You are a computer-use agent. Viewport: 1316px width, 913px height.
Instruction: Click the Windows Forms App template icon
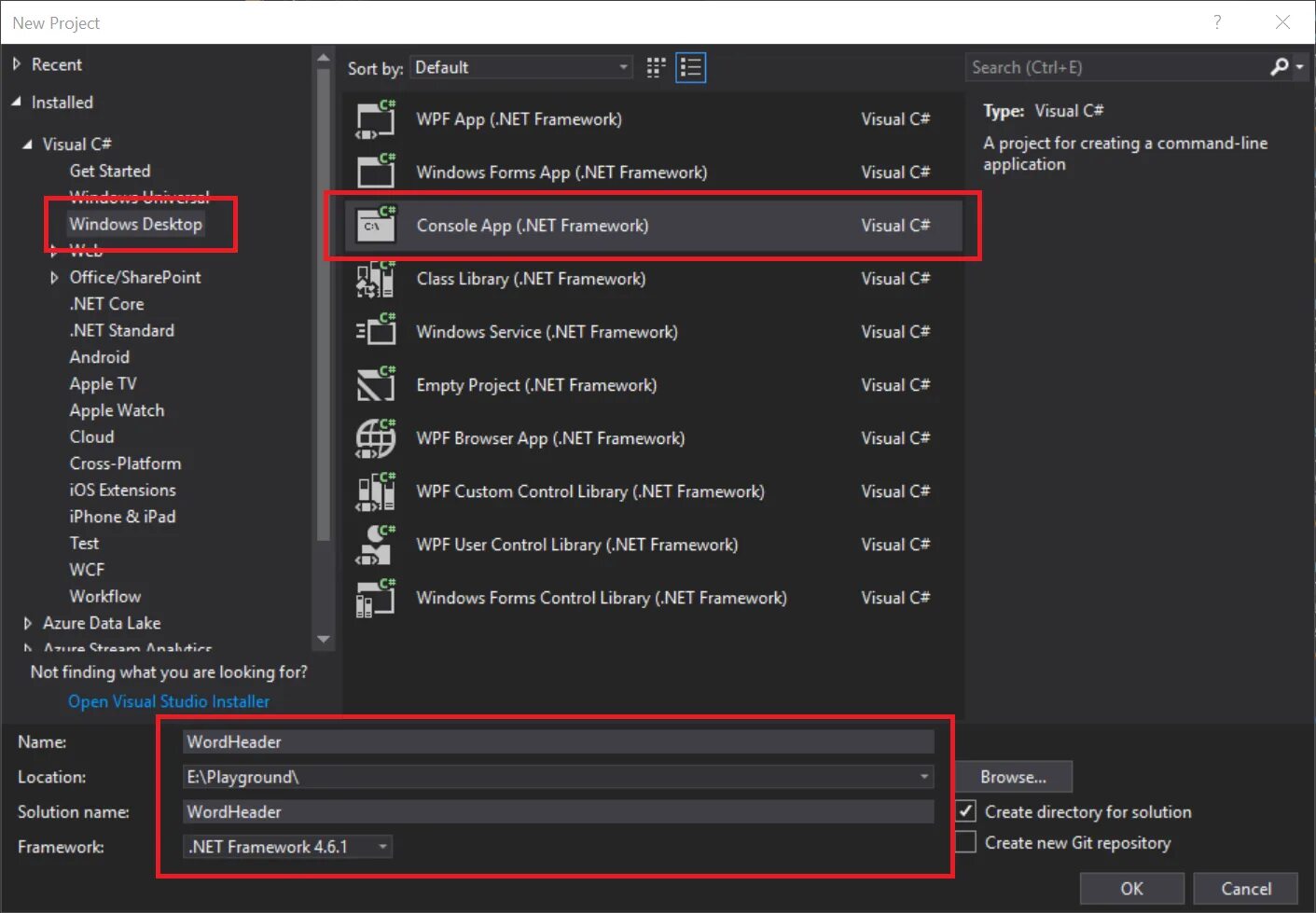376,173
